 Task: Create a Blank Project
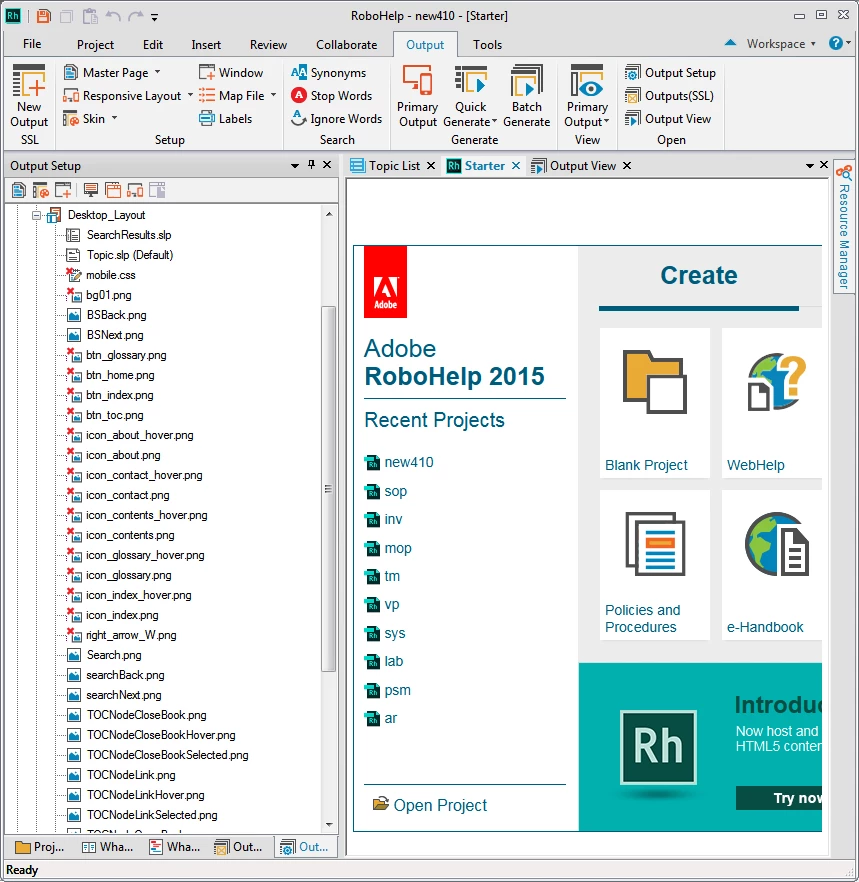(x=655, y=403)
